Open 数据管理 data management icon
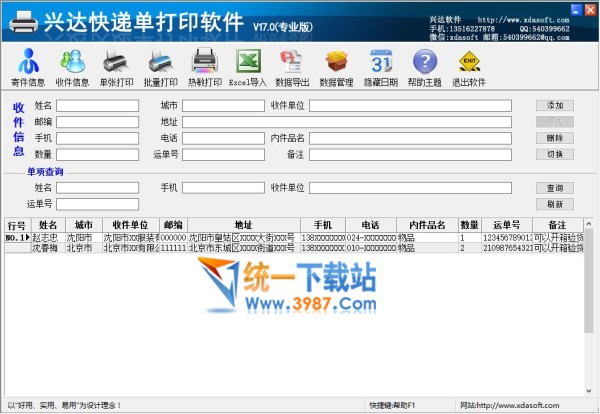This screenshot has width=600, height=414. click(x=336, y=66)
